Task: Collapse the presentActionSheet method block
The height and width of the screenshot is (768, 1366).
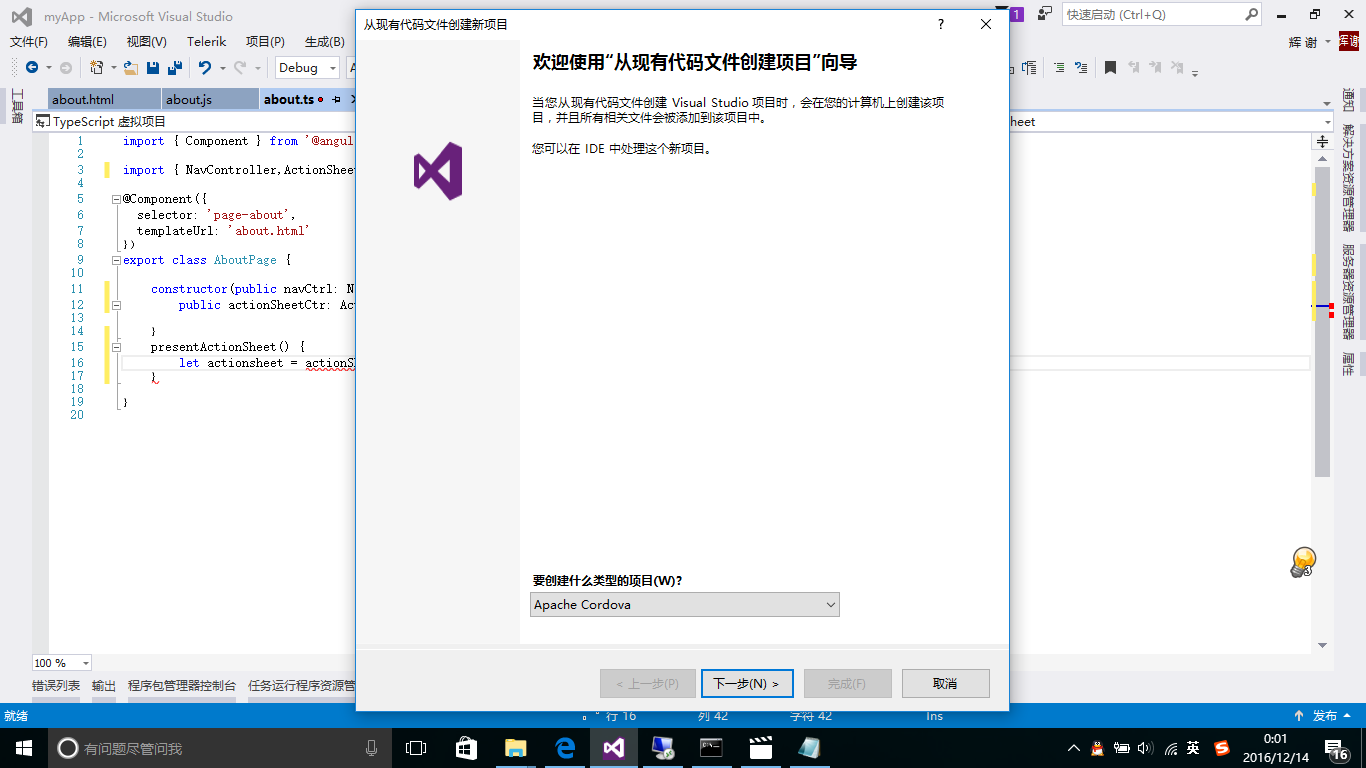Action: point(117,347)
